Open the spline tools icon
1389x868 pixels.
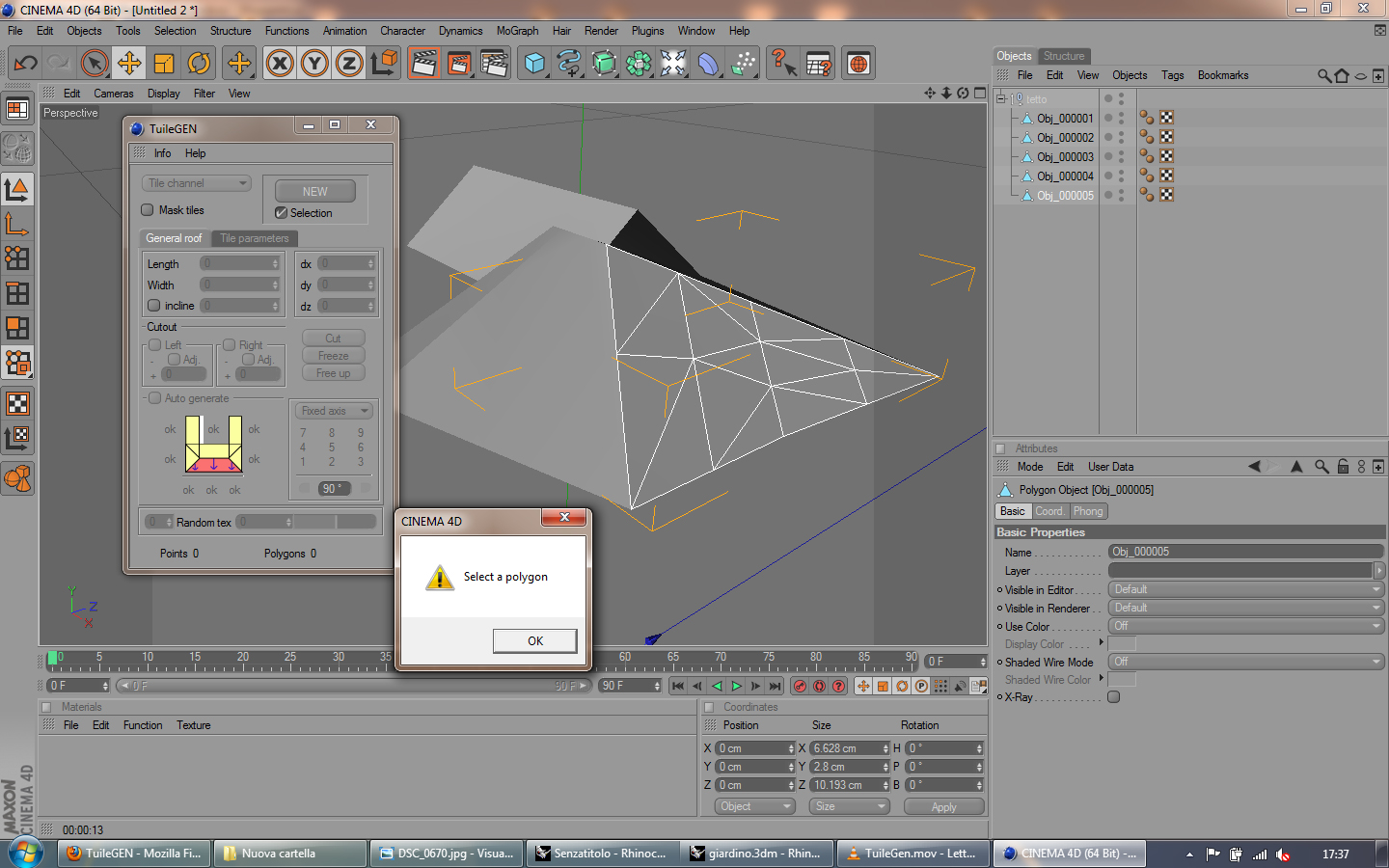pos(569,64)
